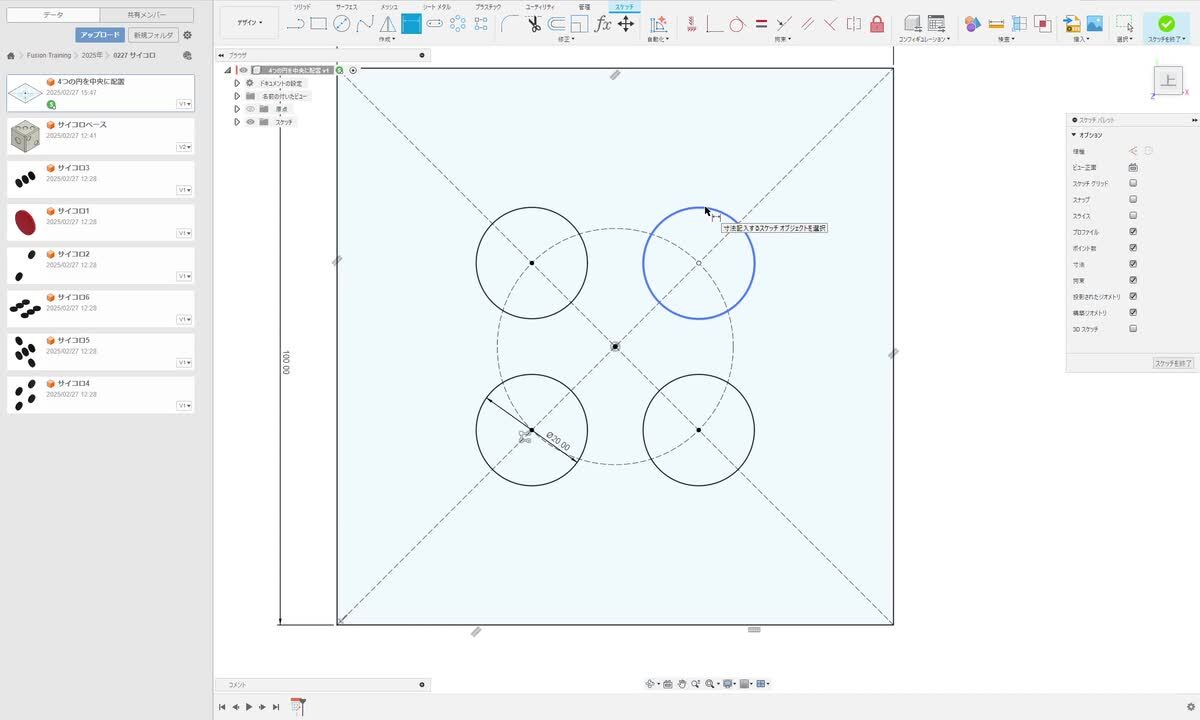Open the Rectangular Pattern tool
Image resolution: width=1200 pixels, height=720 pixels.
click(481, 24)
